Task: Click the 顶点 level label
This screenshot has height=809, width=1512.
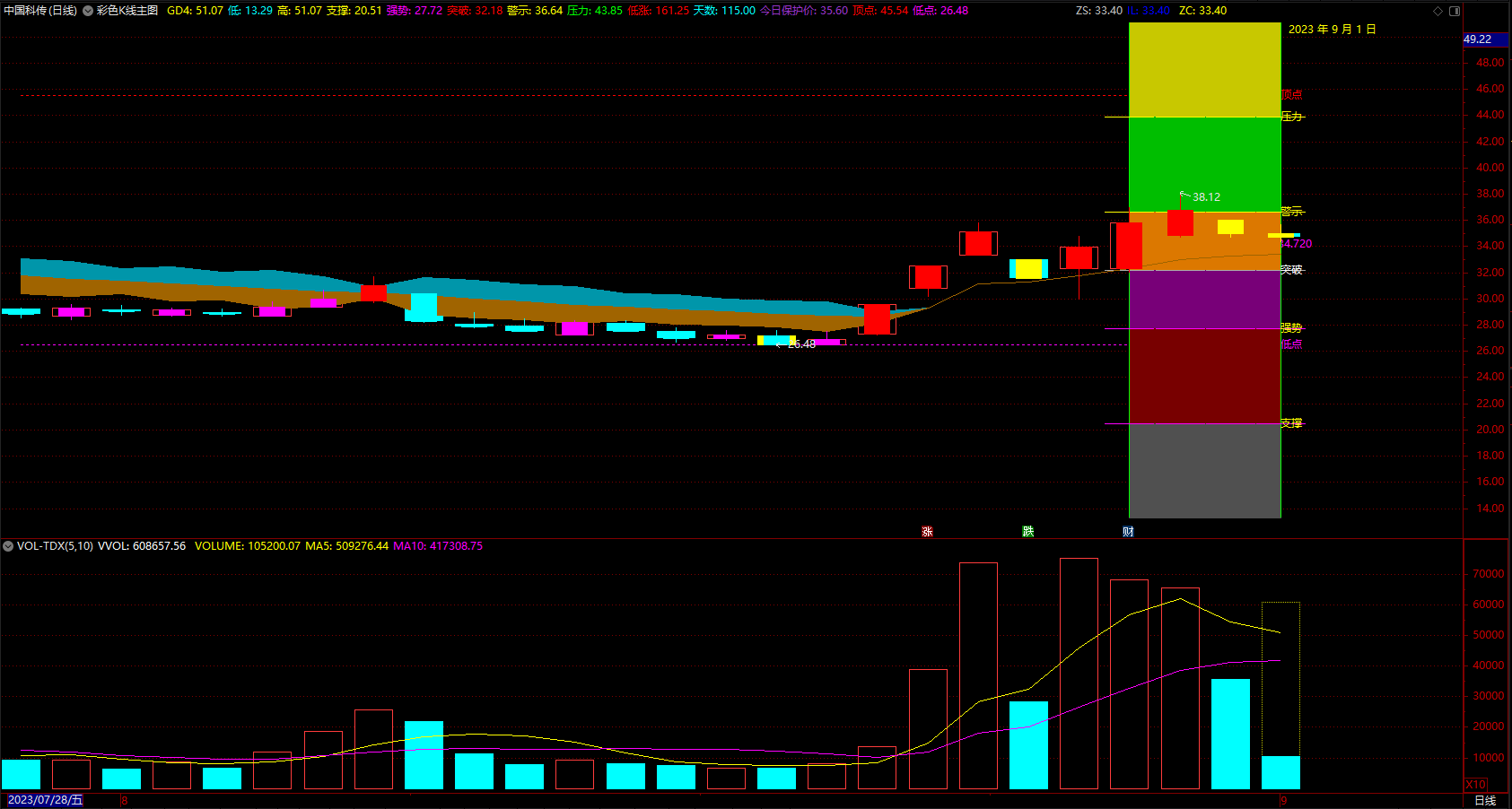Action: tap(1291, 95)
